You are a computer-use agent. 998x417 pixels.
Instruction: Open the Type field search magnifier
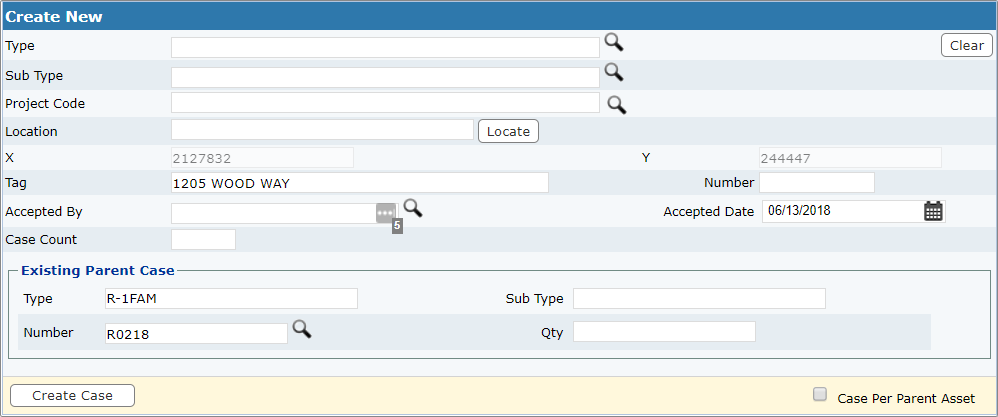pos(614,43)
